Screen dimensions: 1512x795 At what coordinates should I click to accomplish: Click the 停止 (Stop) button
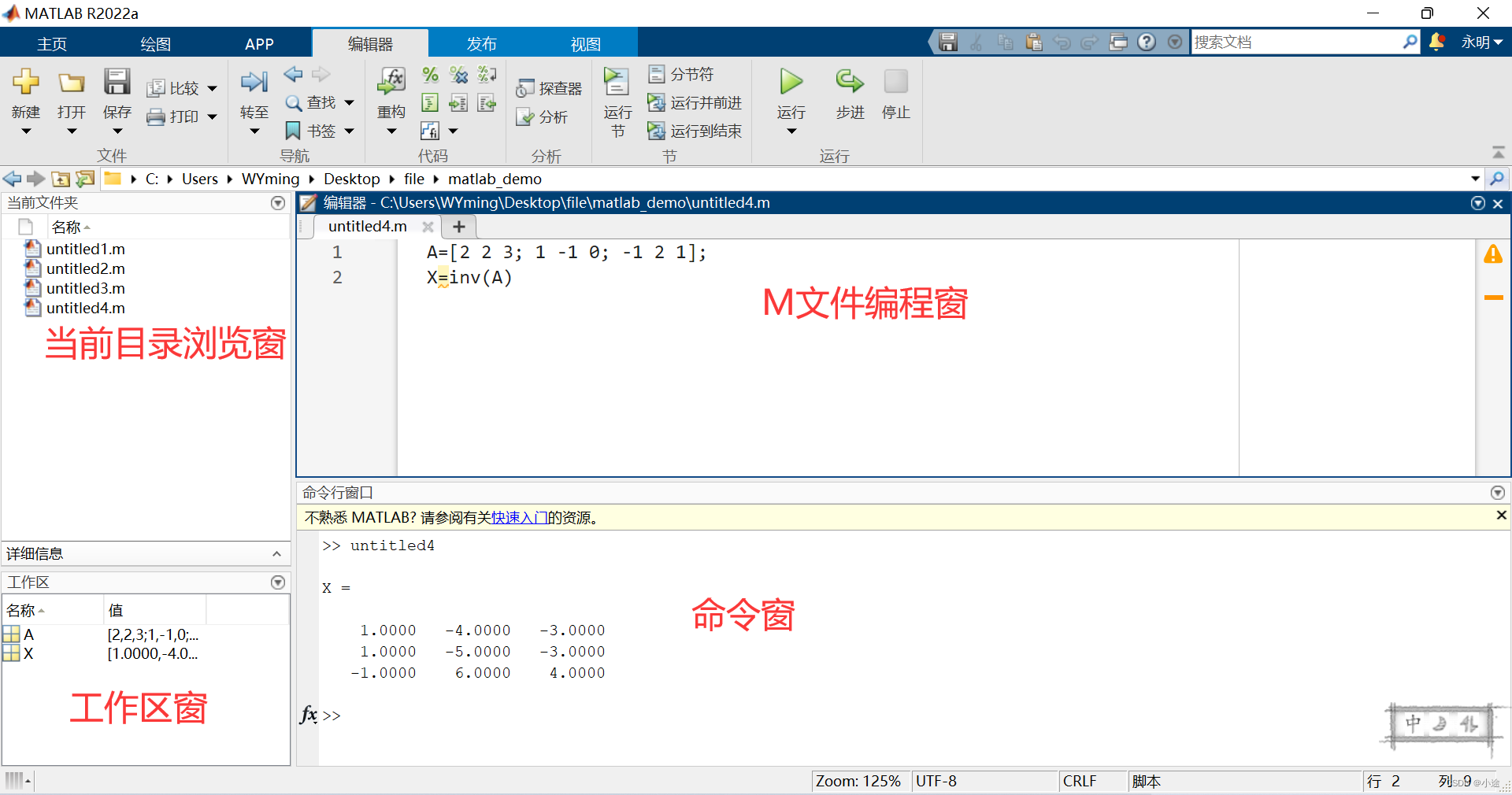coord(895,81)
